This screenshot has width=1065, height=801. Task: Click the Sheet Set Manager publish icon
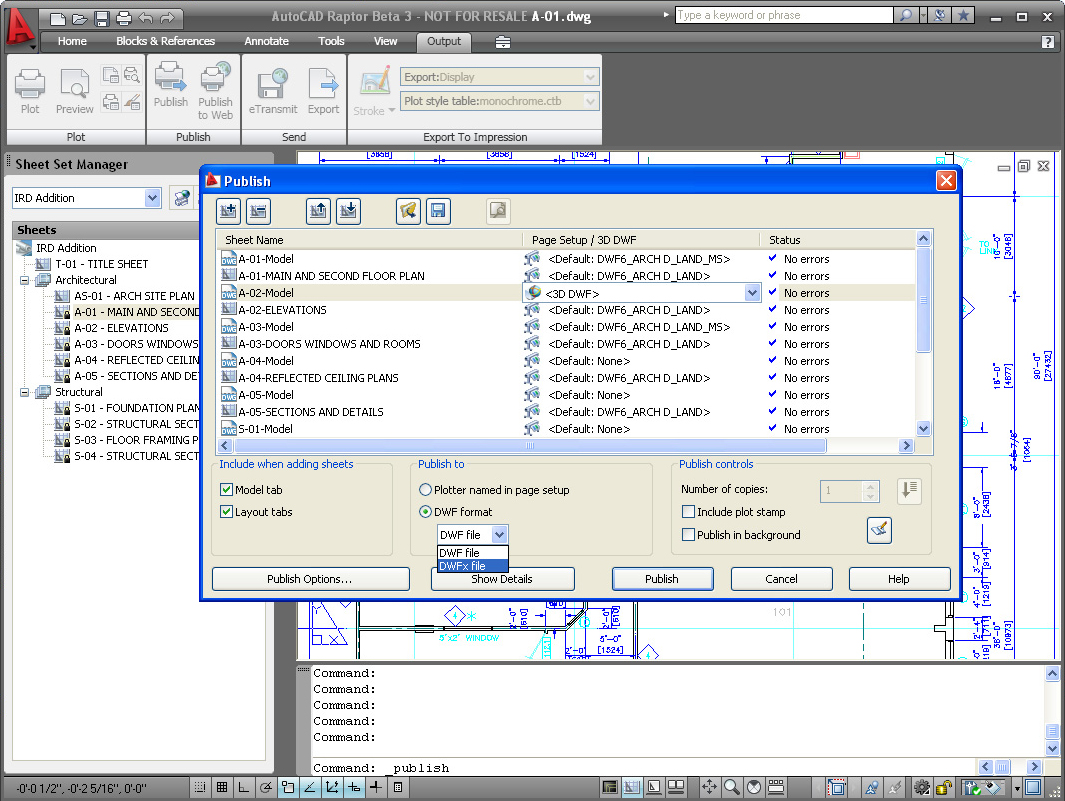tap(182, 198)
